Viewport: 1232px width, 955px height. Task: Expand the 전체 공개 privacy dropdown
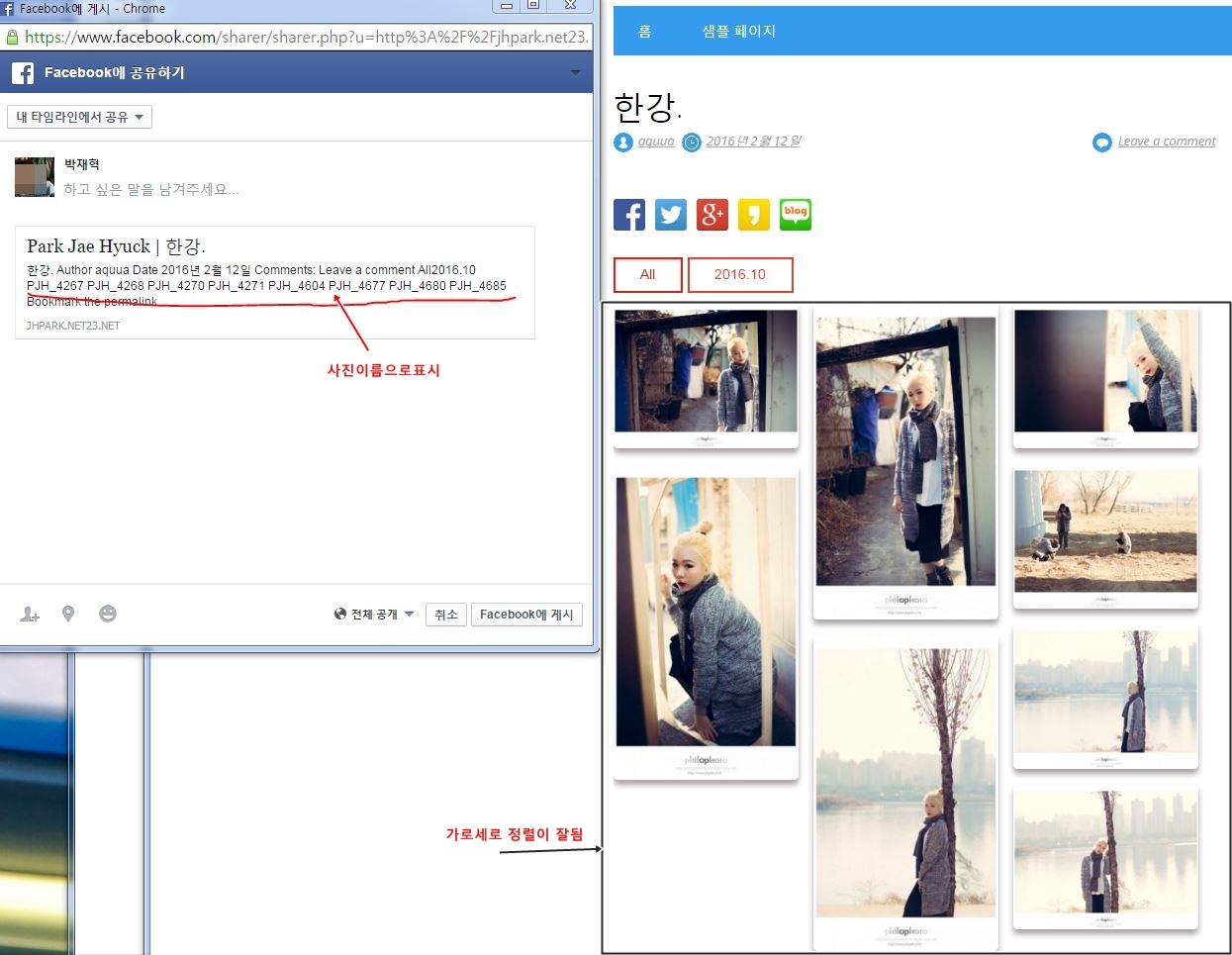coord(374,615)
